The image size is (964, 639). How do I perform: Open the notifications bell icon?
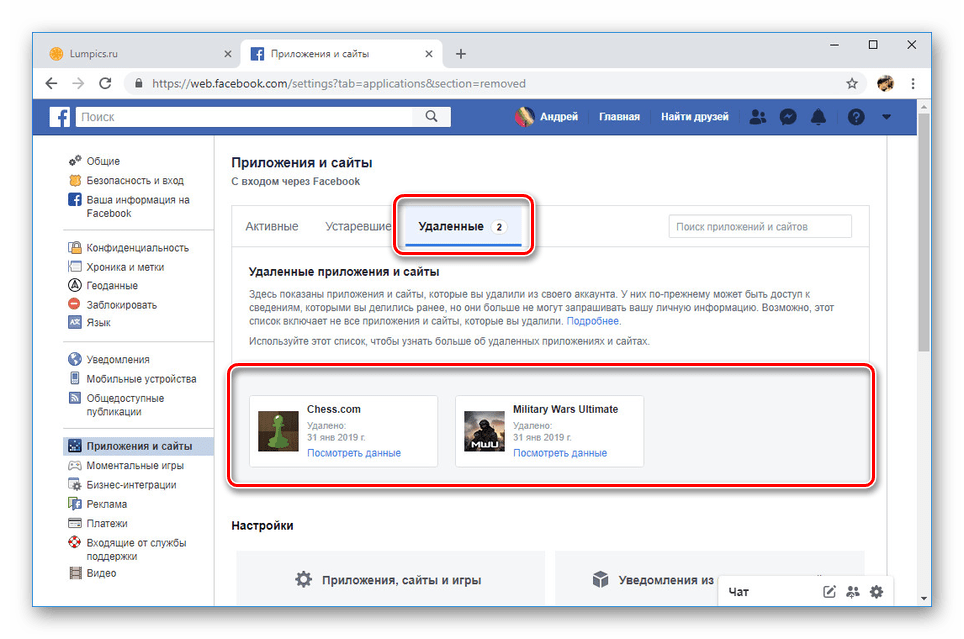(x=818, y=117)
